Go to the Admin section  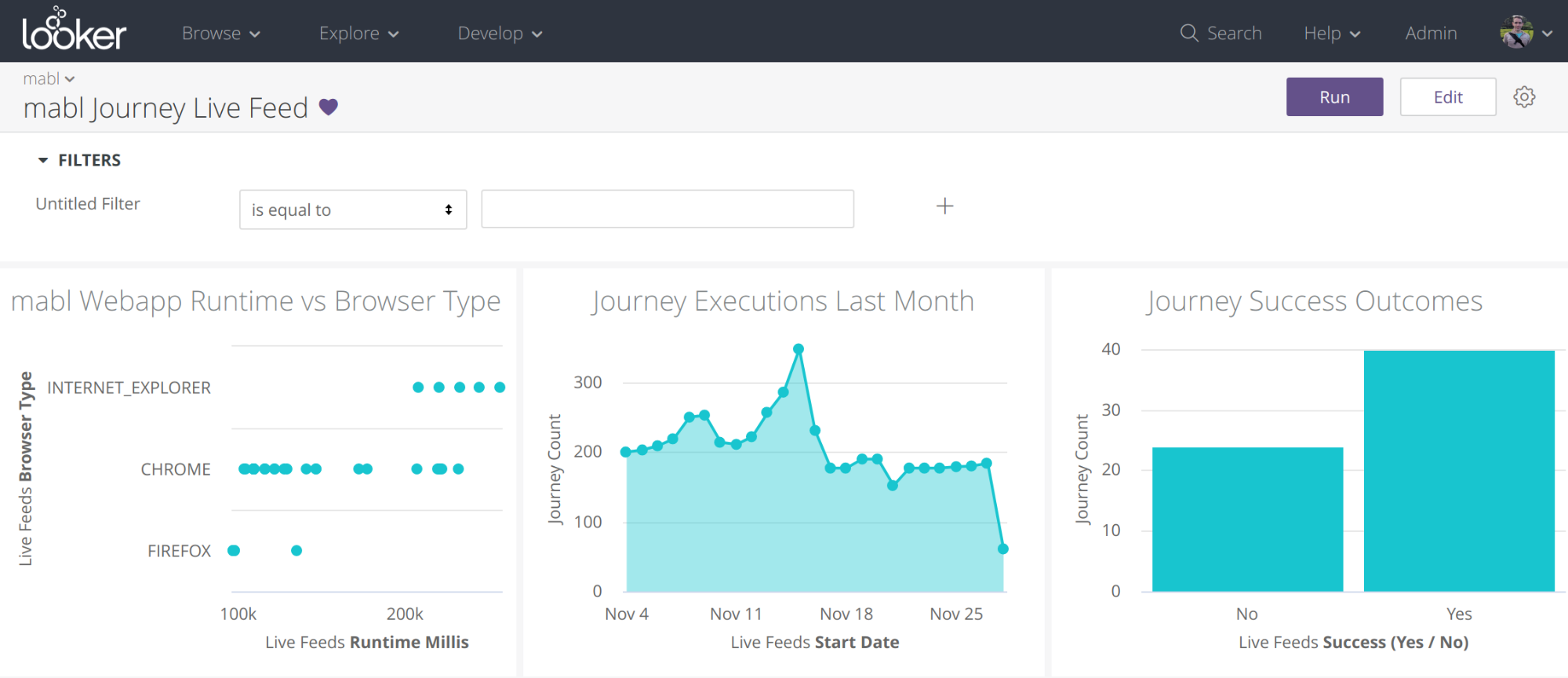click(x=1431, y=33)
